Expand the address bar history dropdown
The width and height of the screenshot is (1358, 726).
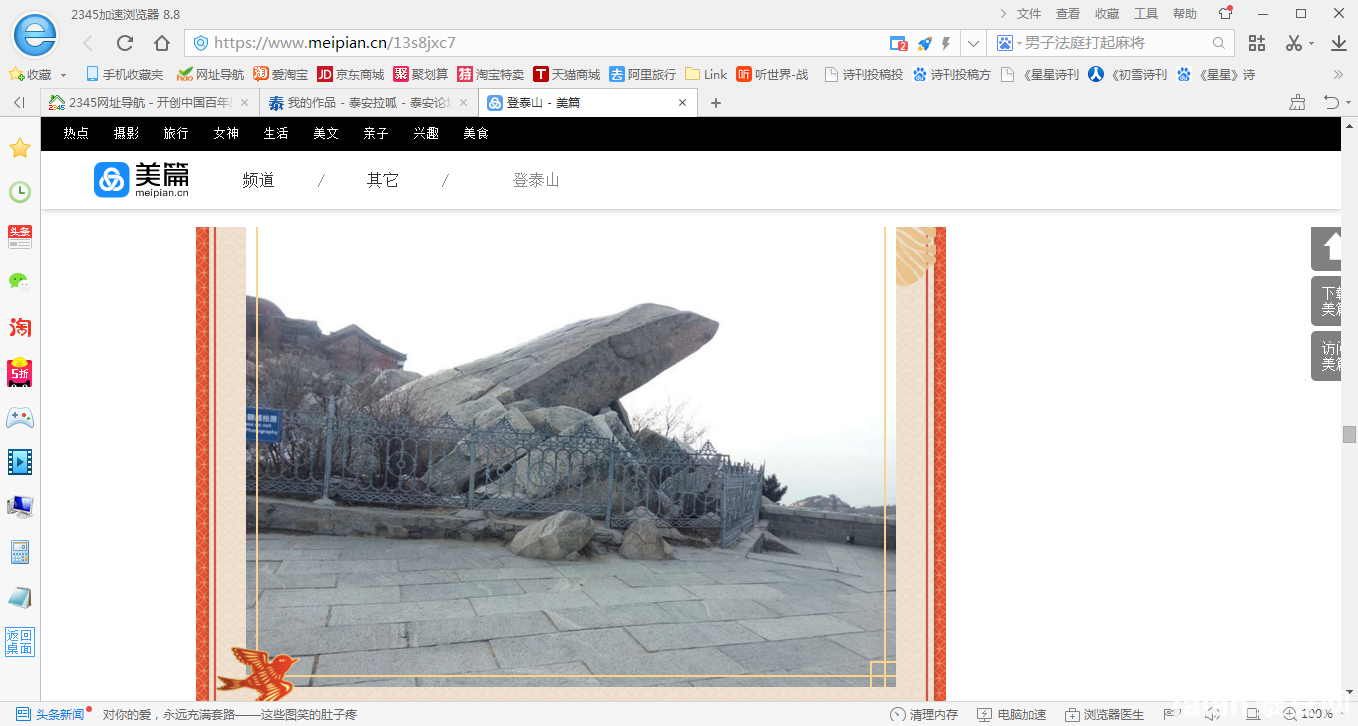pyautogui.click(x=973, y=43)
